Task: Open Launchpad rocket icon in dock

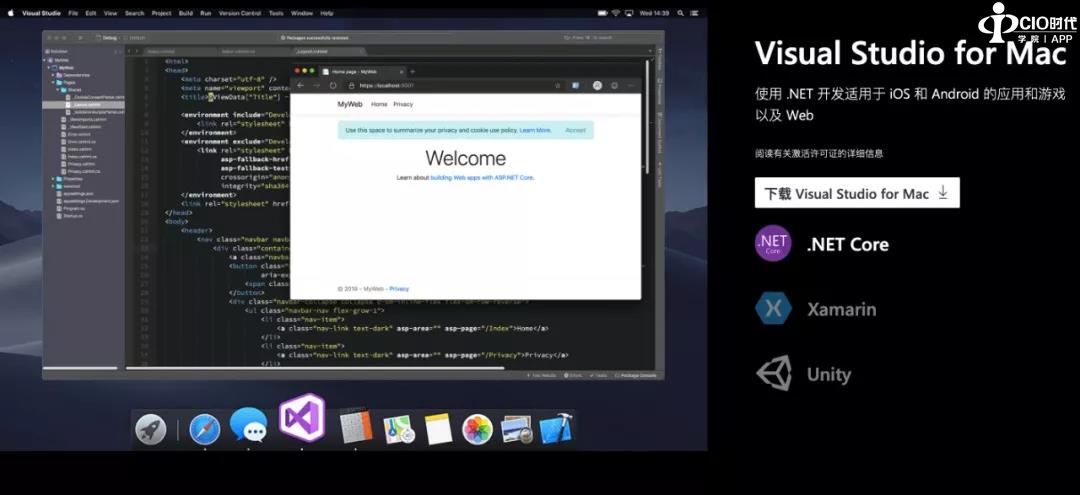Action: (151, 430)
